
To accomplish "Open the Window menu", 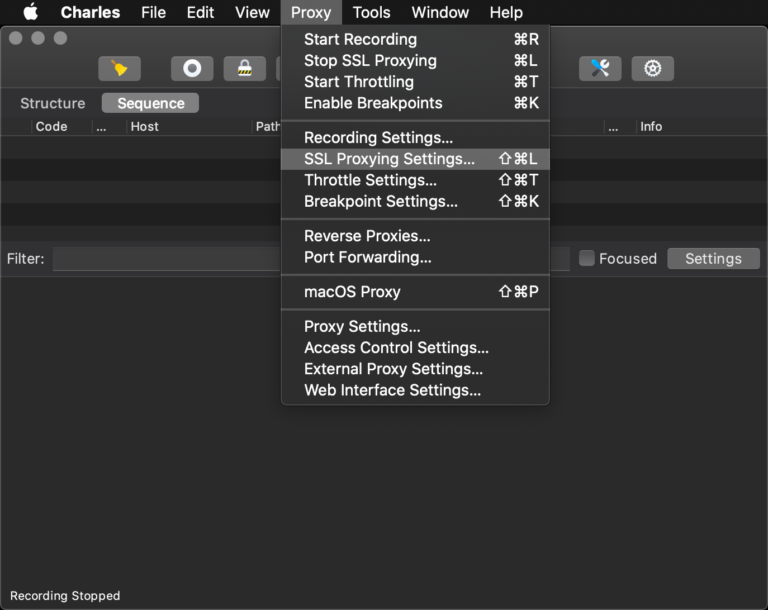I will click(x=440, y=12).
